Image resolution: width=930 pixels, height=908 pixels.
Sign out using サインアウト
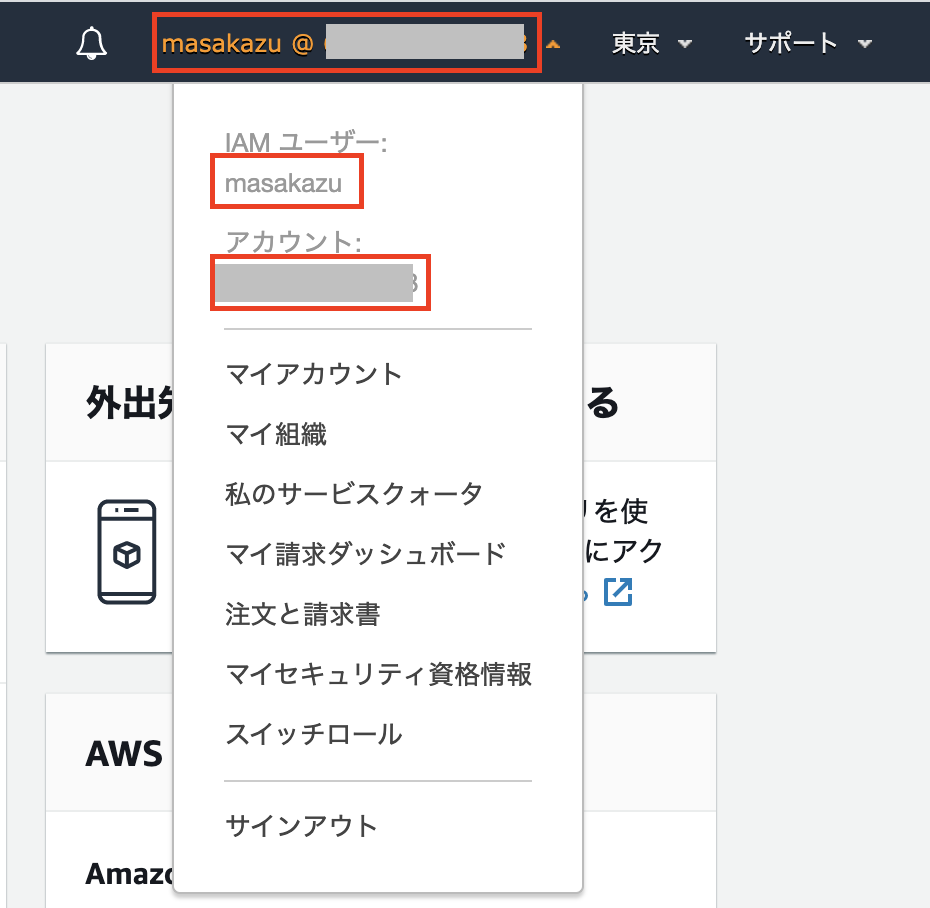click(302, 826)
